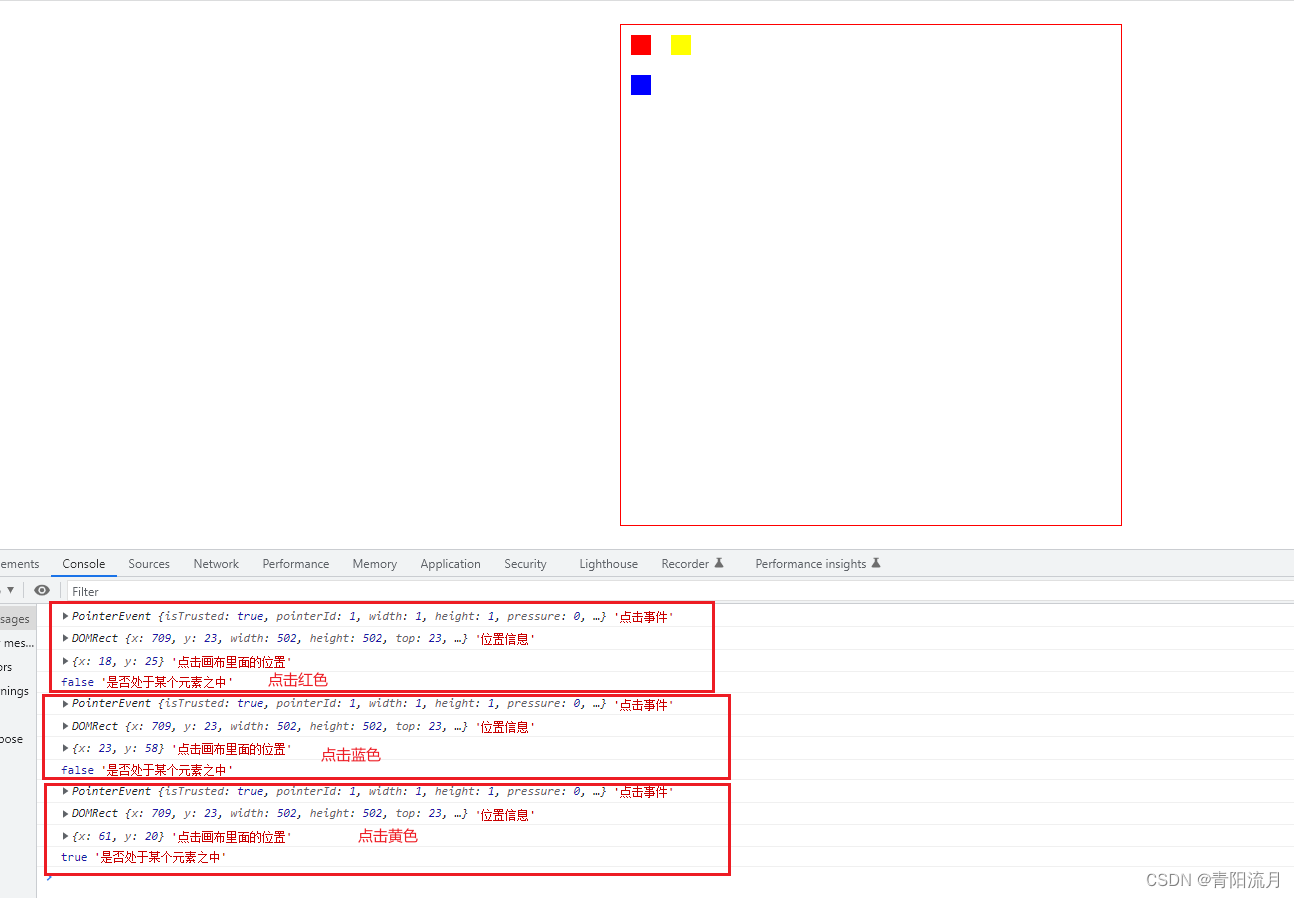The height and width of the screenshot is (898, 1294).
Task: Switch to the Memory tab
Action: [374, 563]
